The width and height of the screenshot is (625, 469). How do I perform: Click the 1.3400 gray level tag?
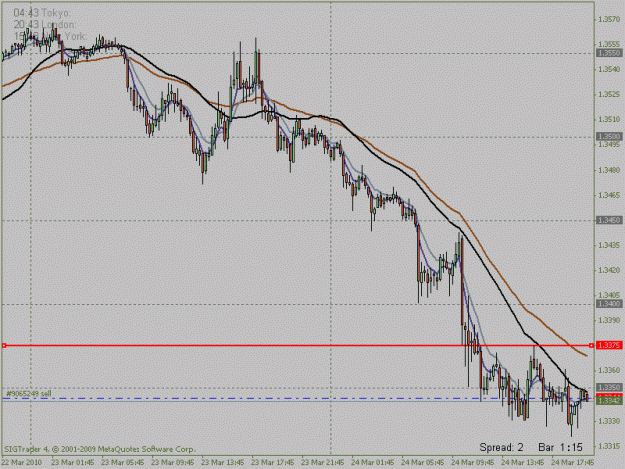609,304
